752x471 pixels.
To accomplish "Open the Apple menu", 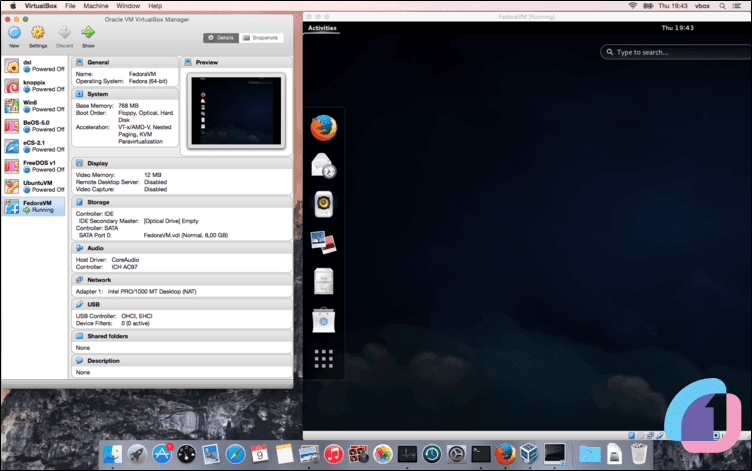I will pyautogui.click(x=13, y=6).
